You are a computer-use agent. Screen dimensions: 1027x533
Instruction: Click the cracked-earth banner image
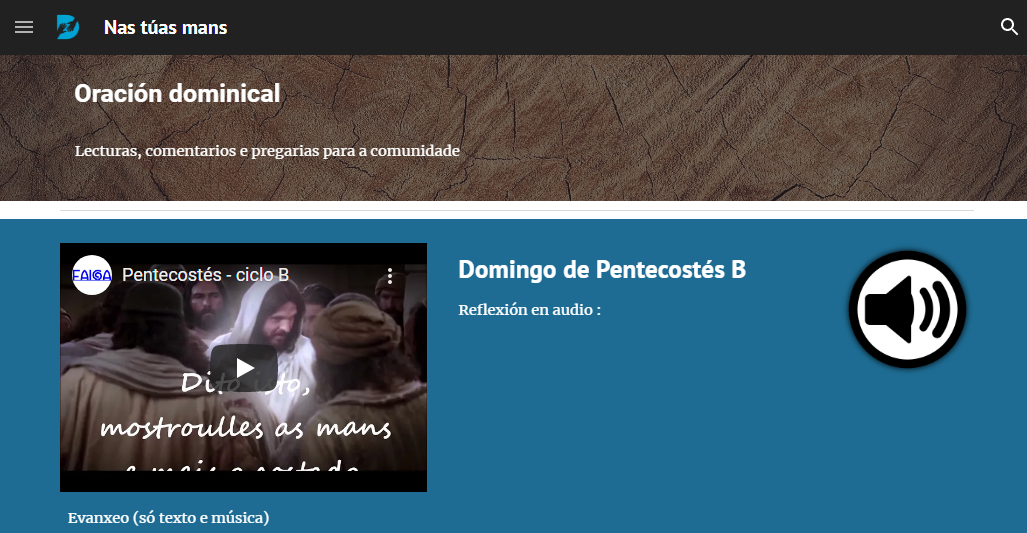(x=720, y=128)
